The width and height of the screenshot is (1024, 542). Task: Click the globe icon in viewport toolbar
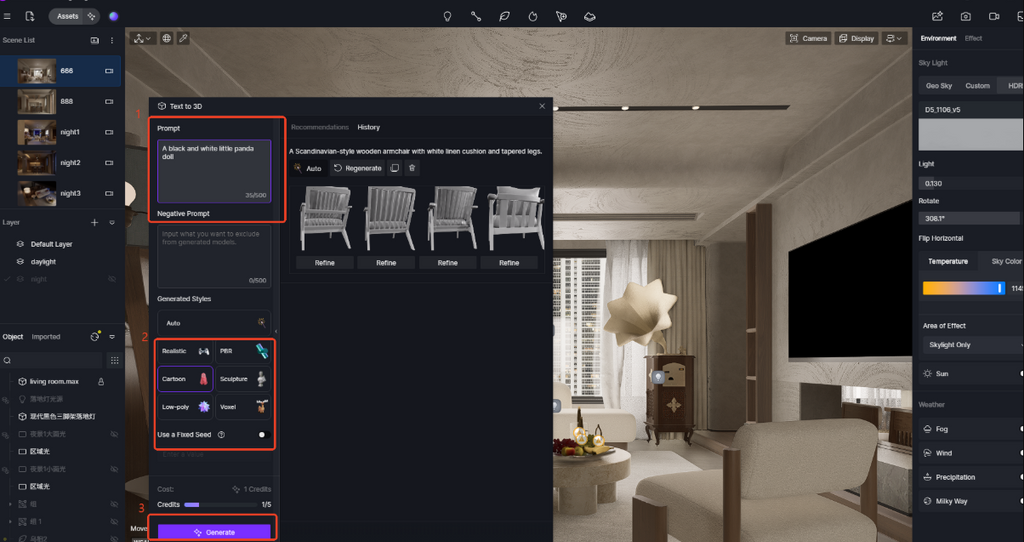[x=166, y=38]
